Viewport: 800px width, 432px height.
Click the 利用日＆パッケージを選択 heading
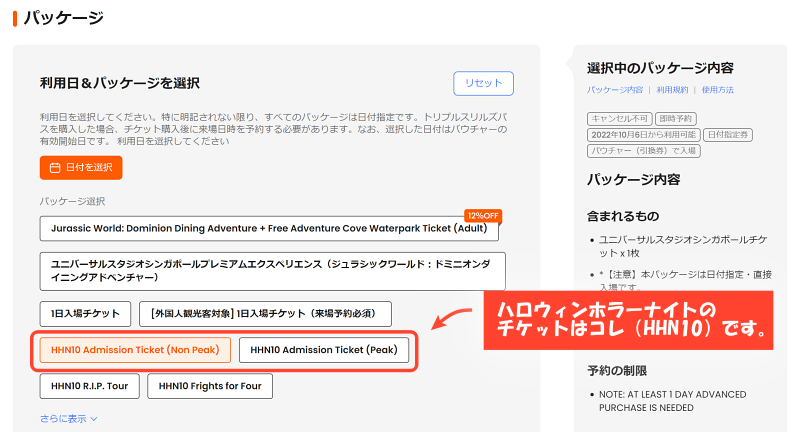click(119, 83)
